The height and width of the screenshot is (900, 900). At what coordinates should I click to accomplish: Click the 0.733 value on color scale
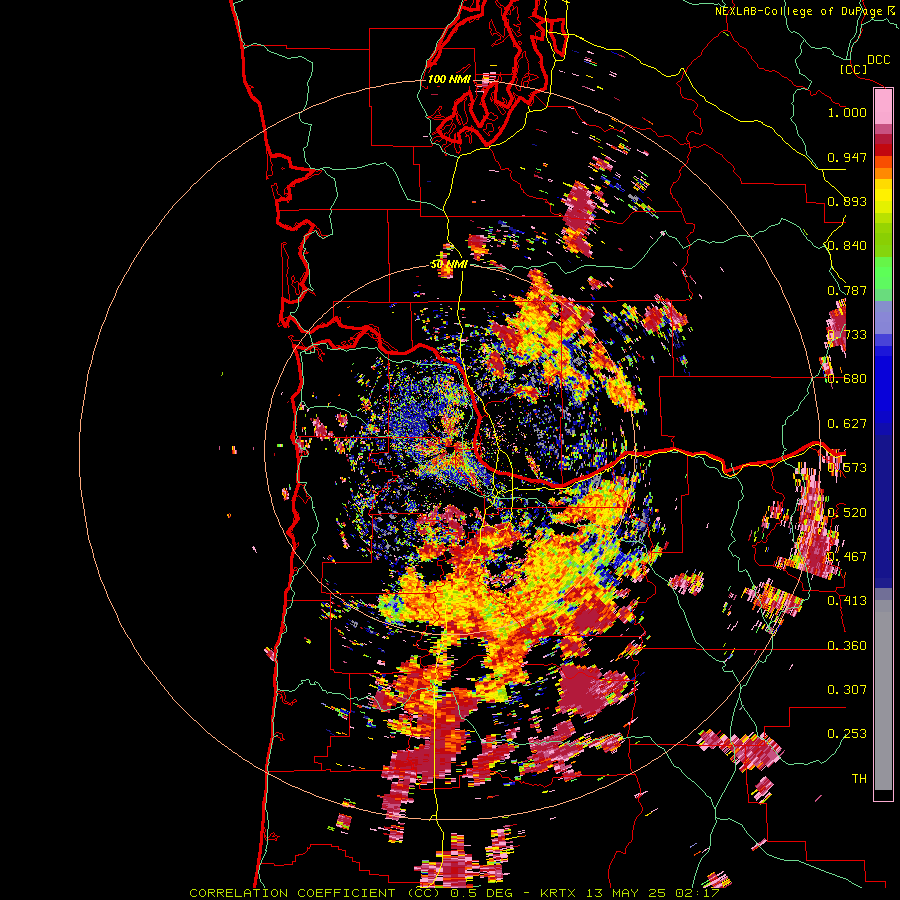pos(847,335)
